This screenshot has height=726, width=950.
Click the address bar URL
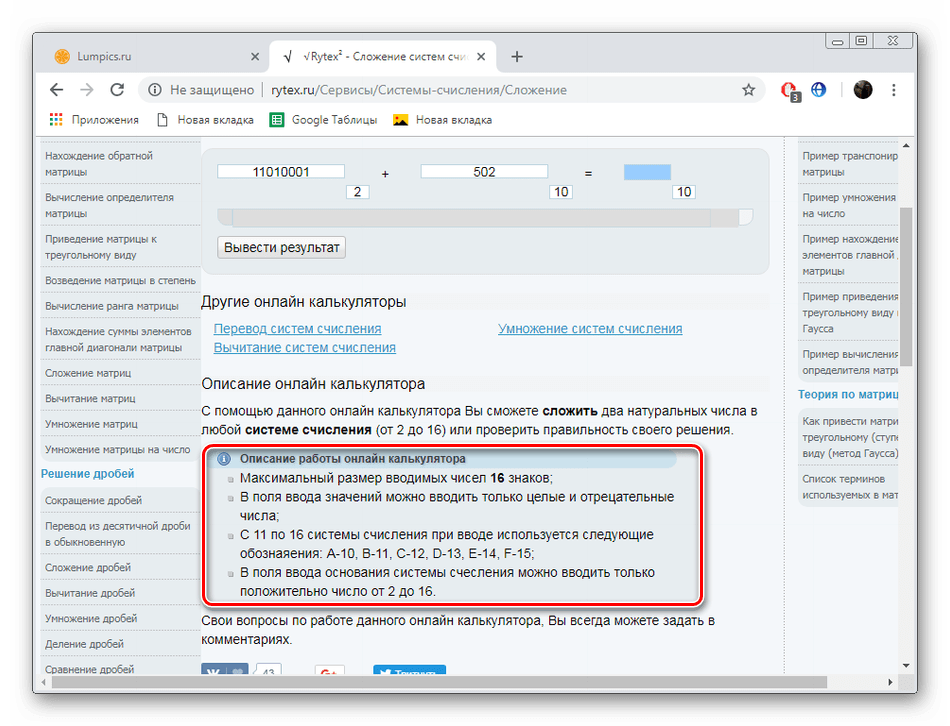coord(419,90)
